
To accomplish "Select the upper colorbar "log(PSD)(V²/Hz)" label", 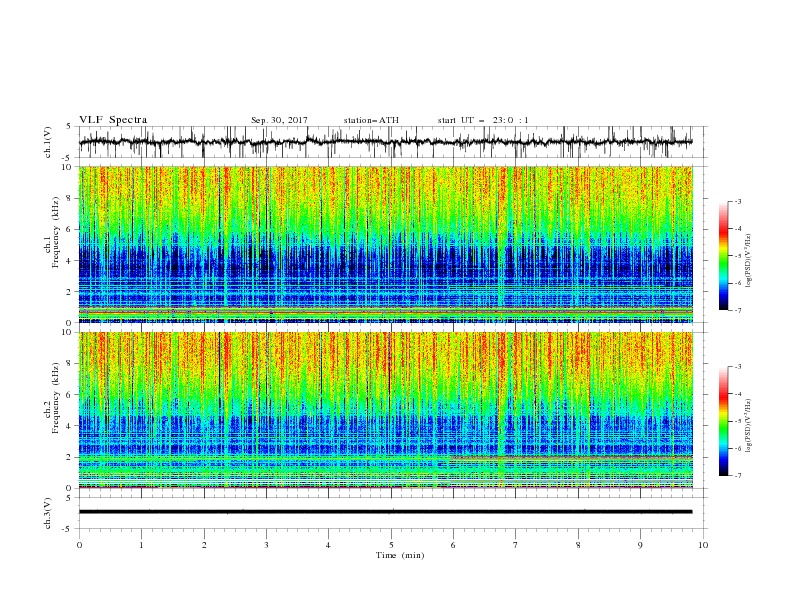I will click(x=749, y=261).
